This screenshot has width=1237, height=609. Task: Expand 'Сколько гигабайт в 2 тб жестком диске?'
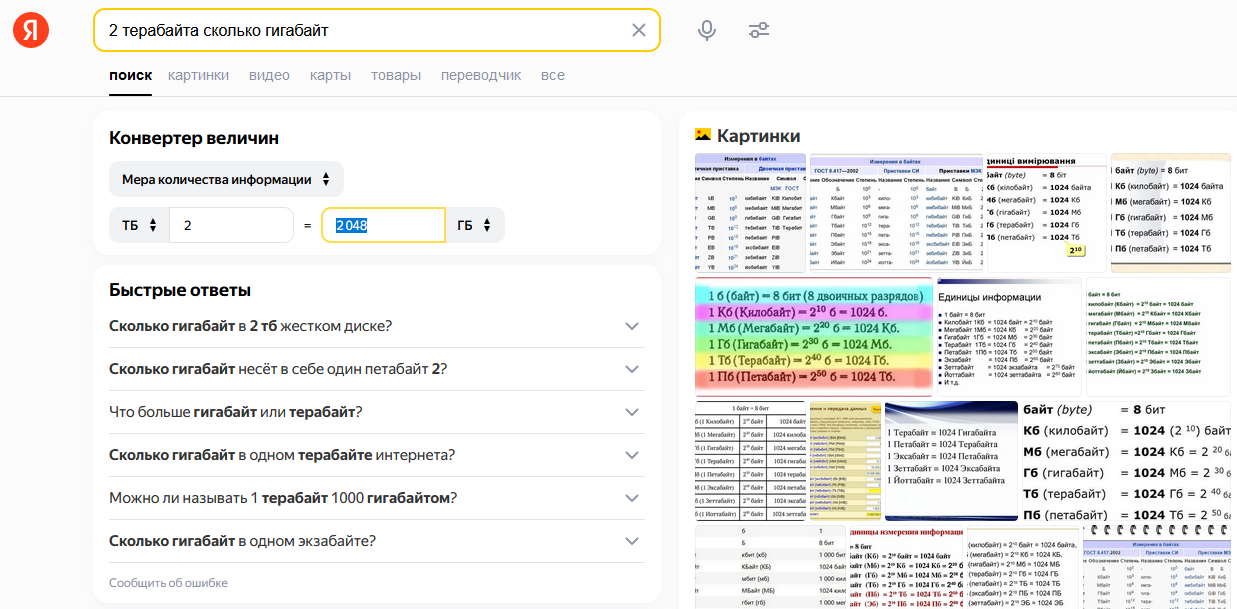(x=631, y=326)
